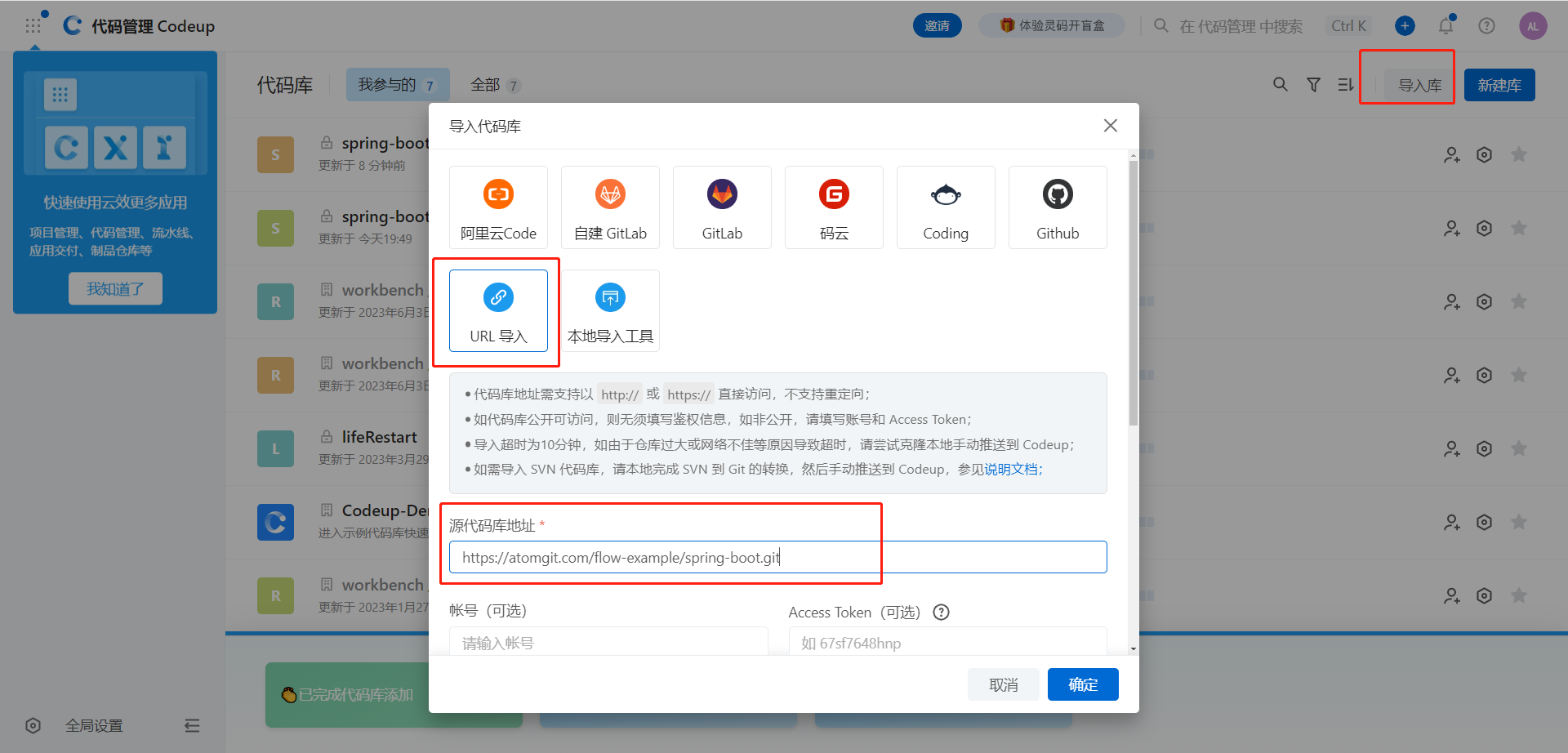The height and width of the screenshot is (753, 1568).
Task: Click the Access Token help icon
Action: [942, 613]
